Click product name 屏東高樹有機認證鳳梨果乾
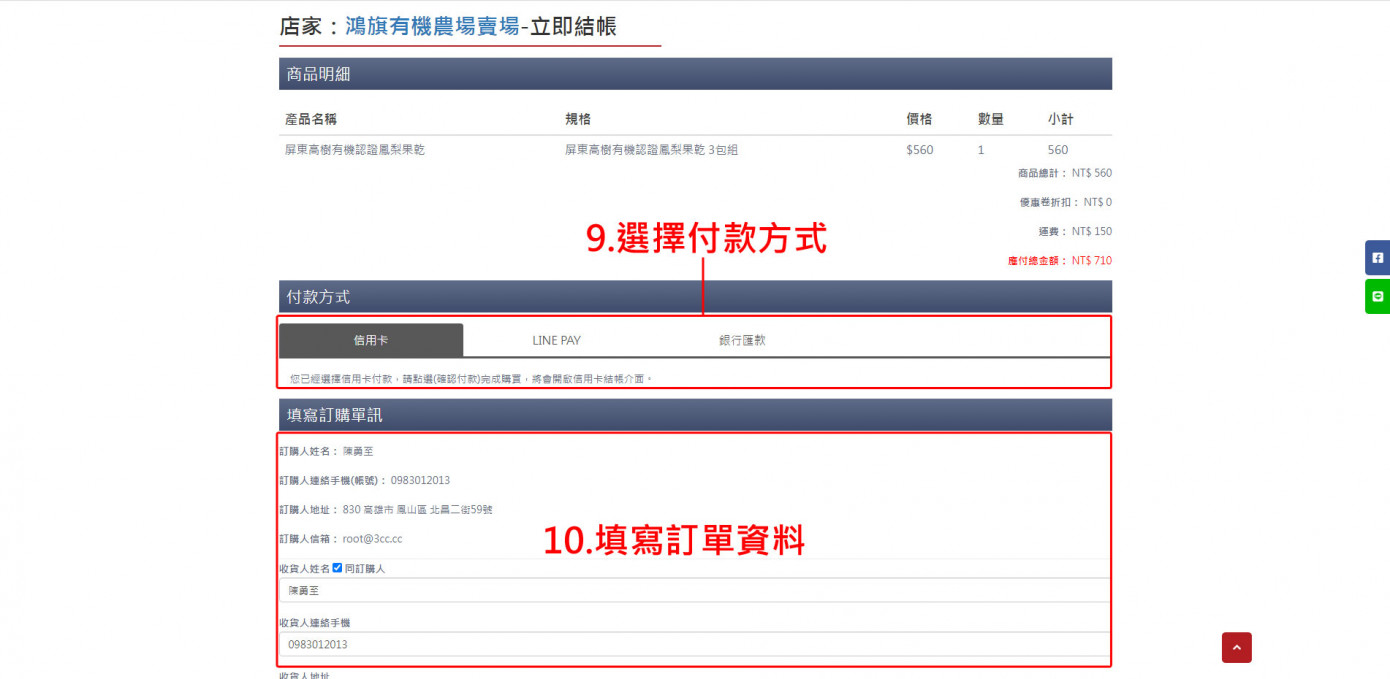 pyautogui.click(x=355, y=150)
